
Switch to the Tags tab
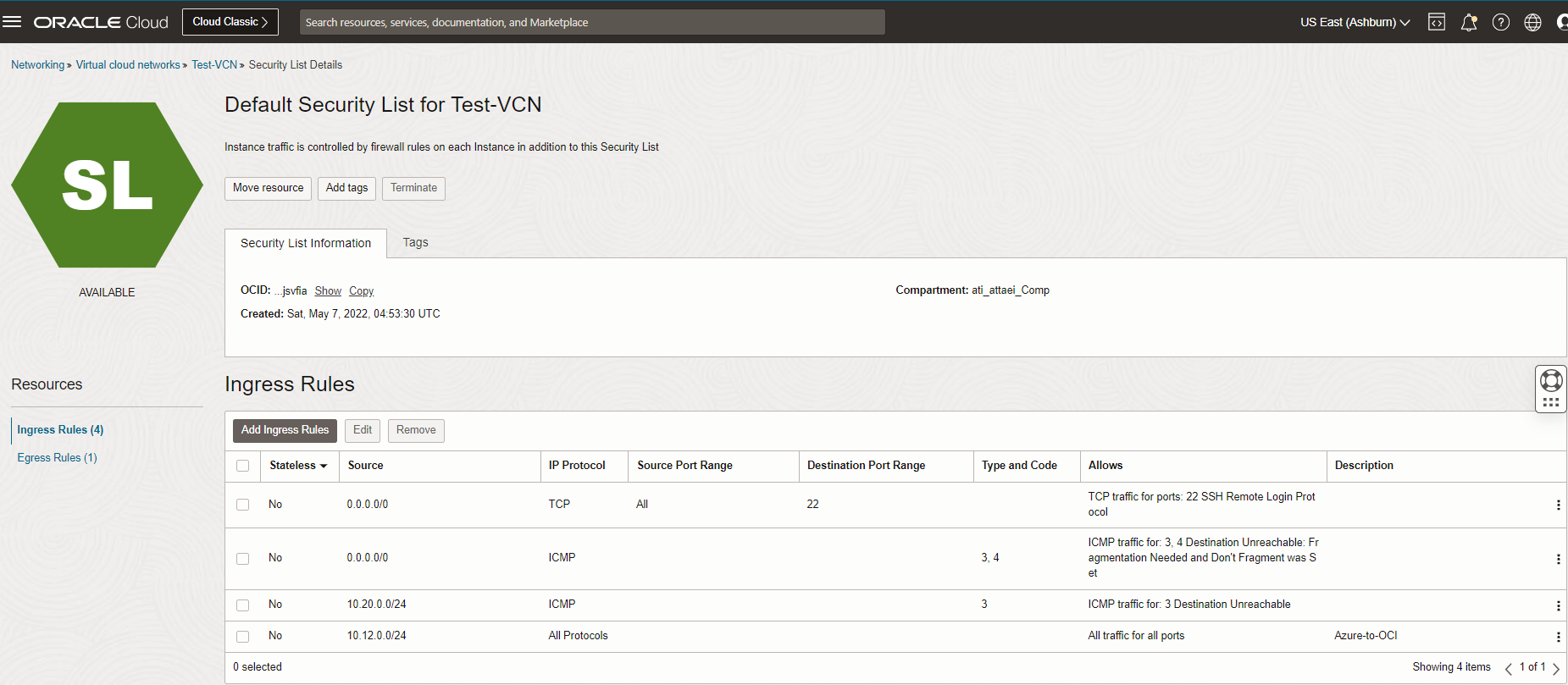tap(415, 242)
